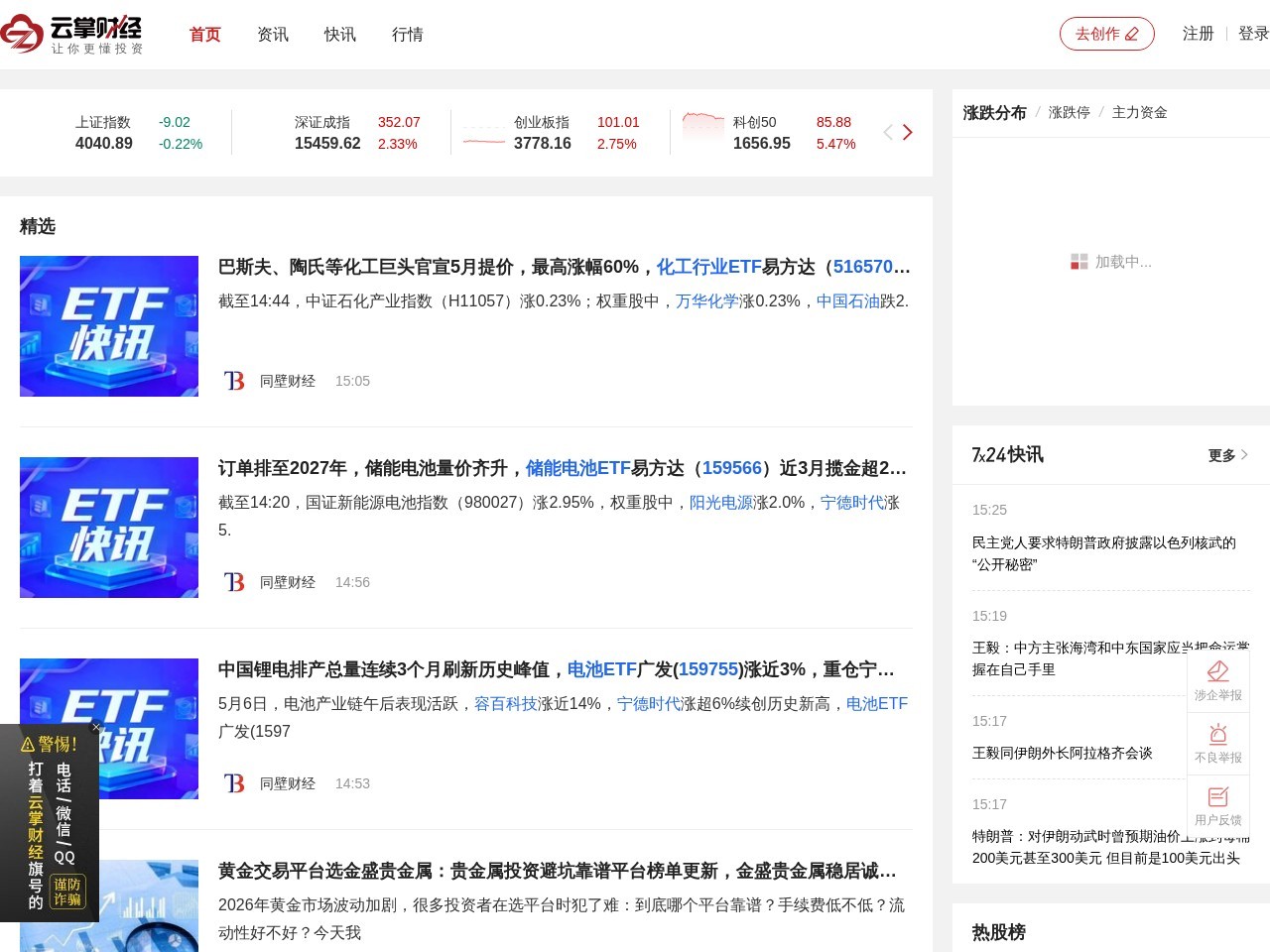Open the 化工行业ETF link

coord(708,267)
